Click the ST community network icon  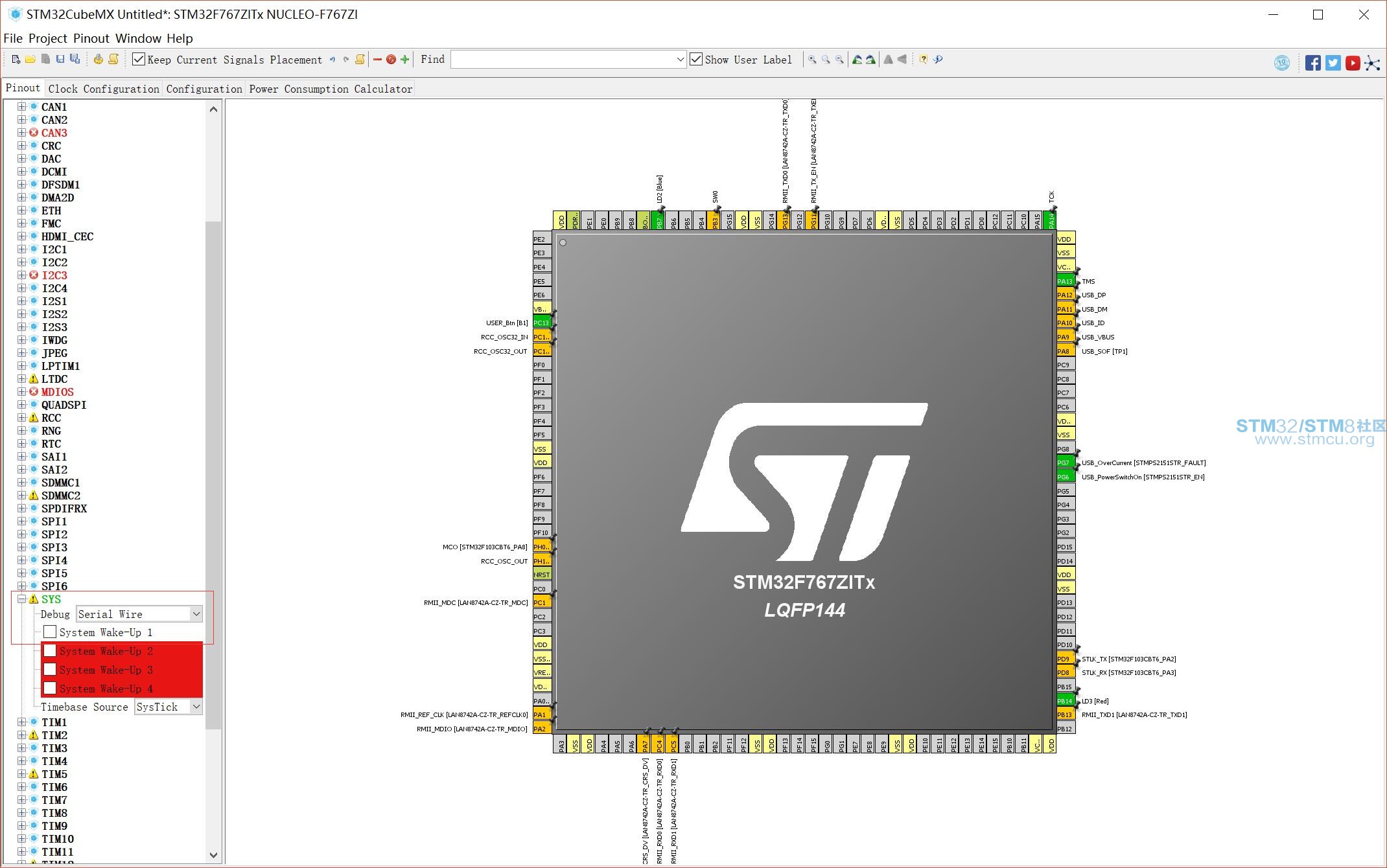[1372, 63]
